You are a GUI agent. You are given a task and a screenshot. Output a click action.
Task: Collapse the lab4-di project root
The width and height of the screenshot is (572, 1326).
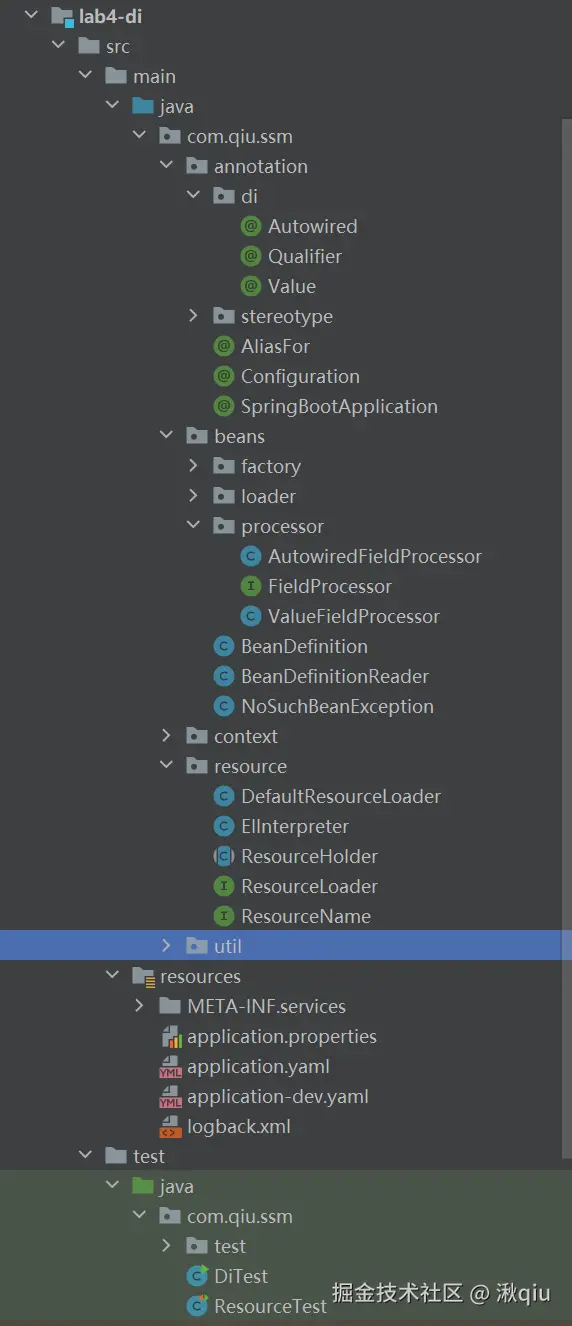(x=31, y=16)
